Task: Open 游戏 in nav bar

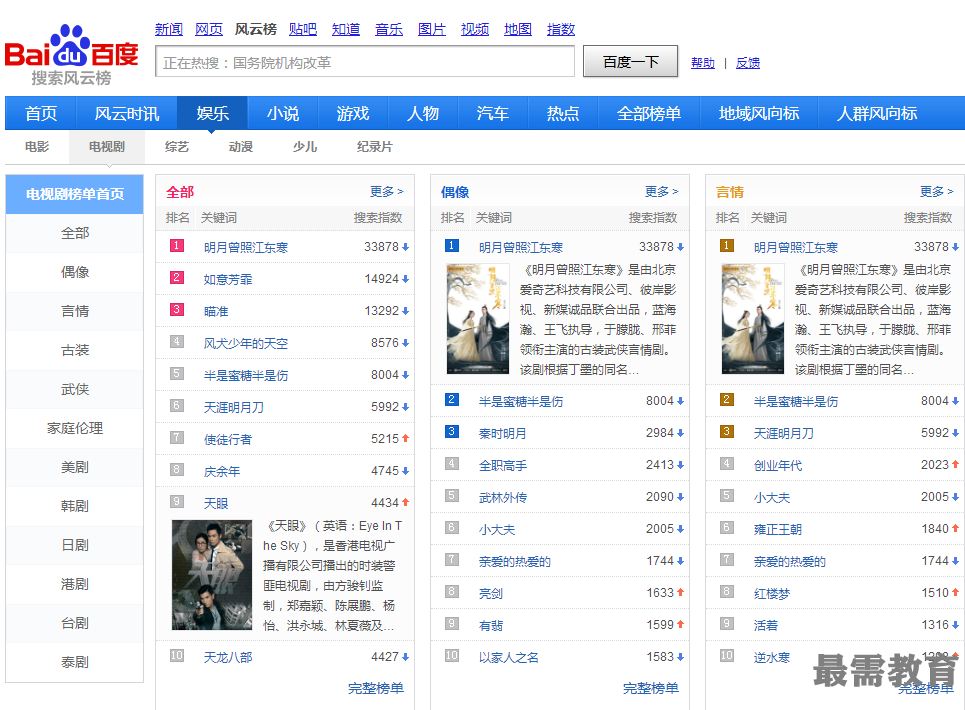Action: (x=353, y=113)
